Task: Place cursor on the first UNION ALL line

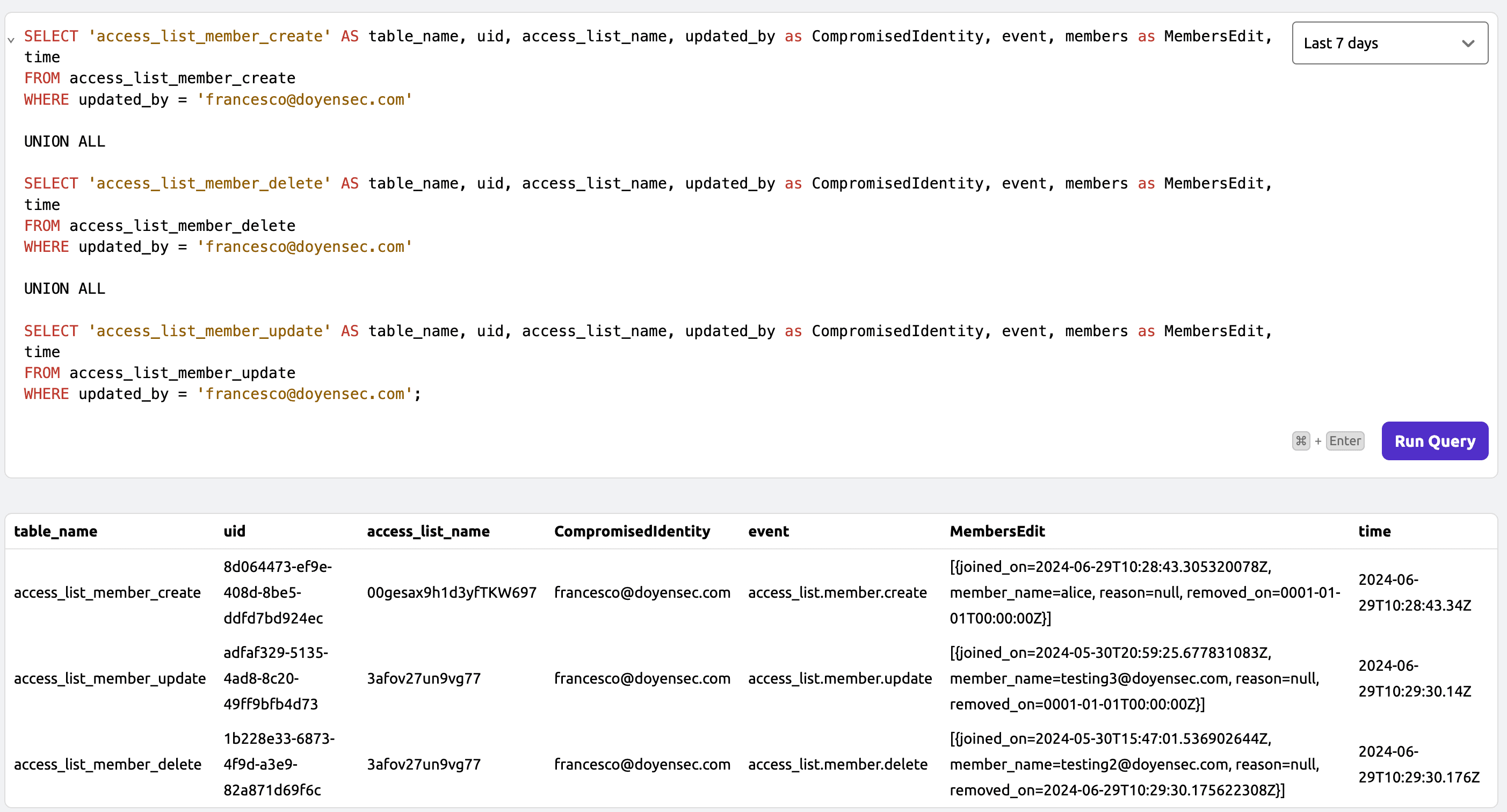Action: (x=64, y=141)
